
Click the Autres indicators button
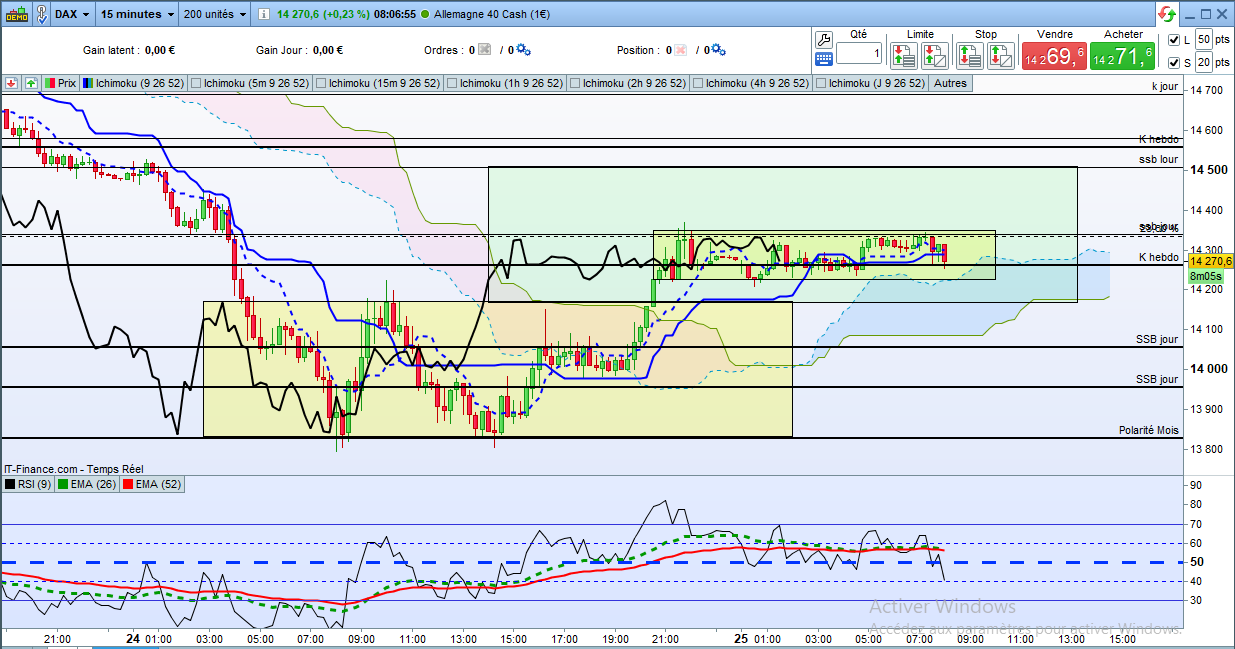tap(950, 83)
